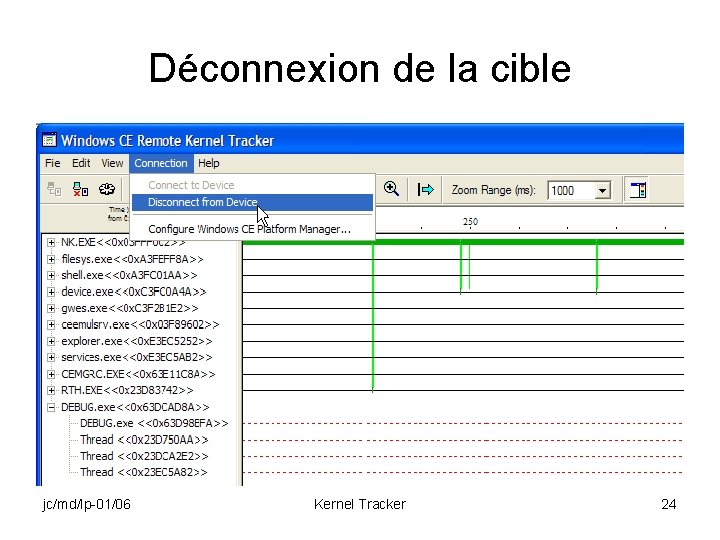Open Configure Windows CE Platform Manager

tap(249, 229)
